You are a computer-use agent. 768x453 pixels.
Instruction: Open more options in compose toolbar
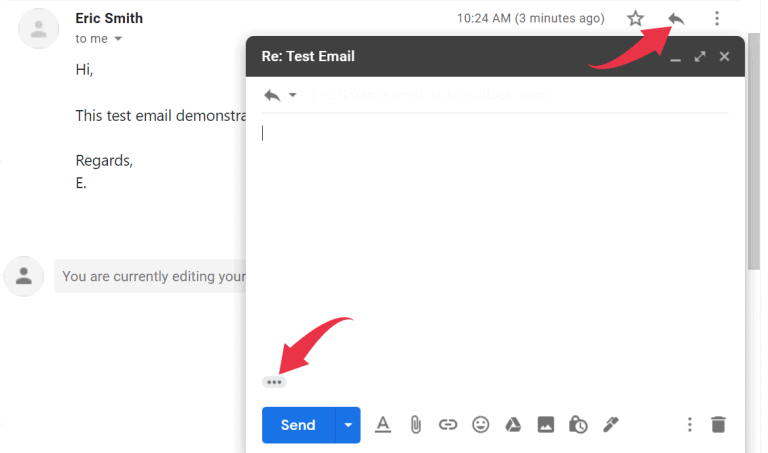click(689, 425)
